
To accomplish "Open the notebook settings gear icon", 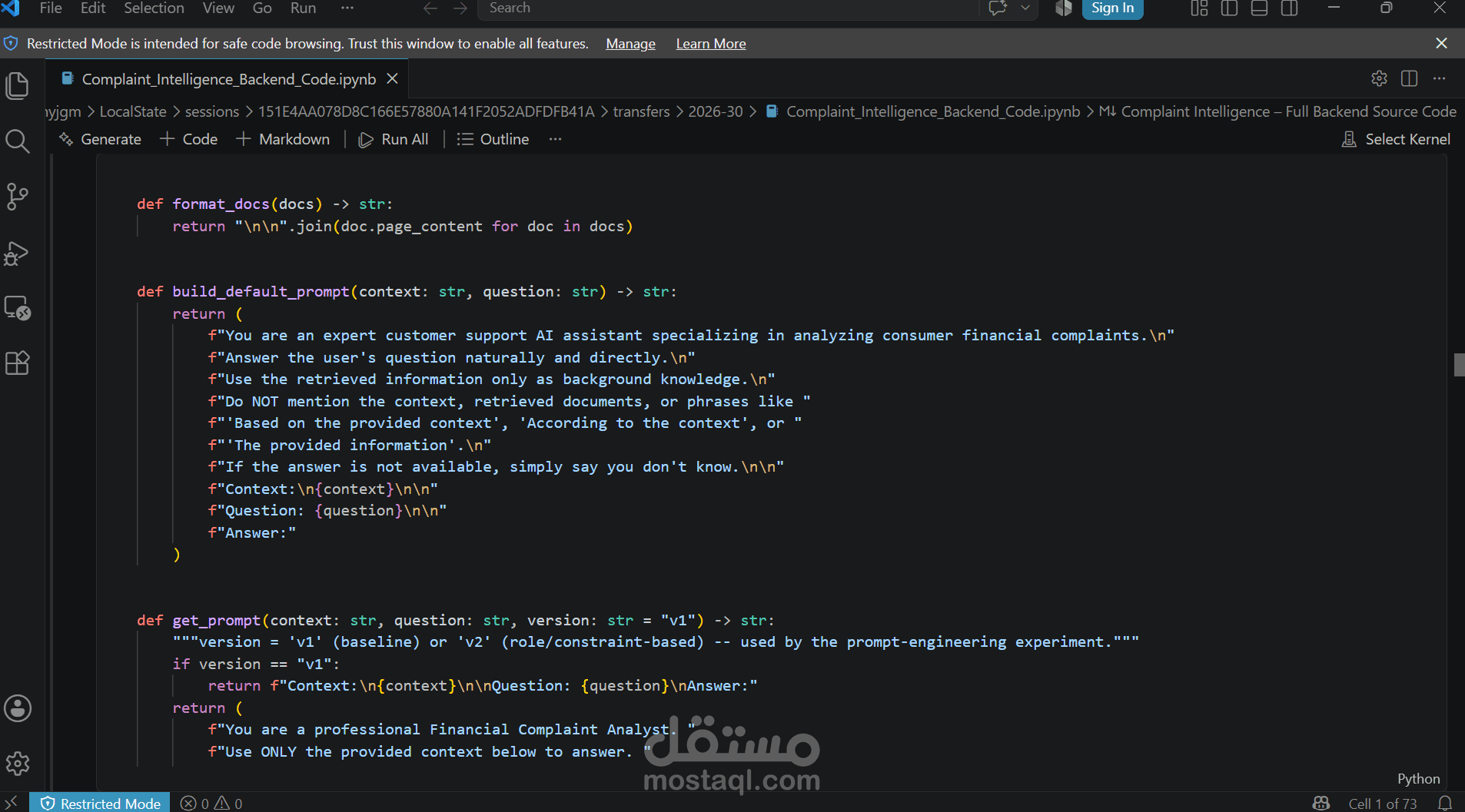I will (1379, 78).
